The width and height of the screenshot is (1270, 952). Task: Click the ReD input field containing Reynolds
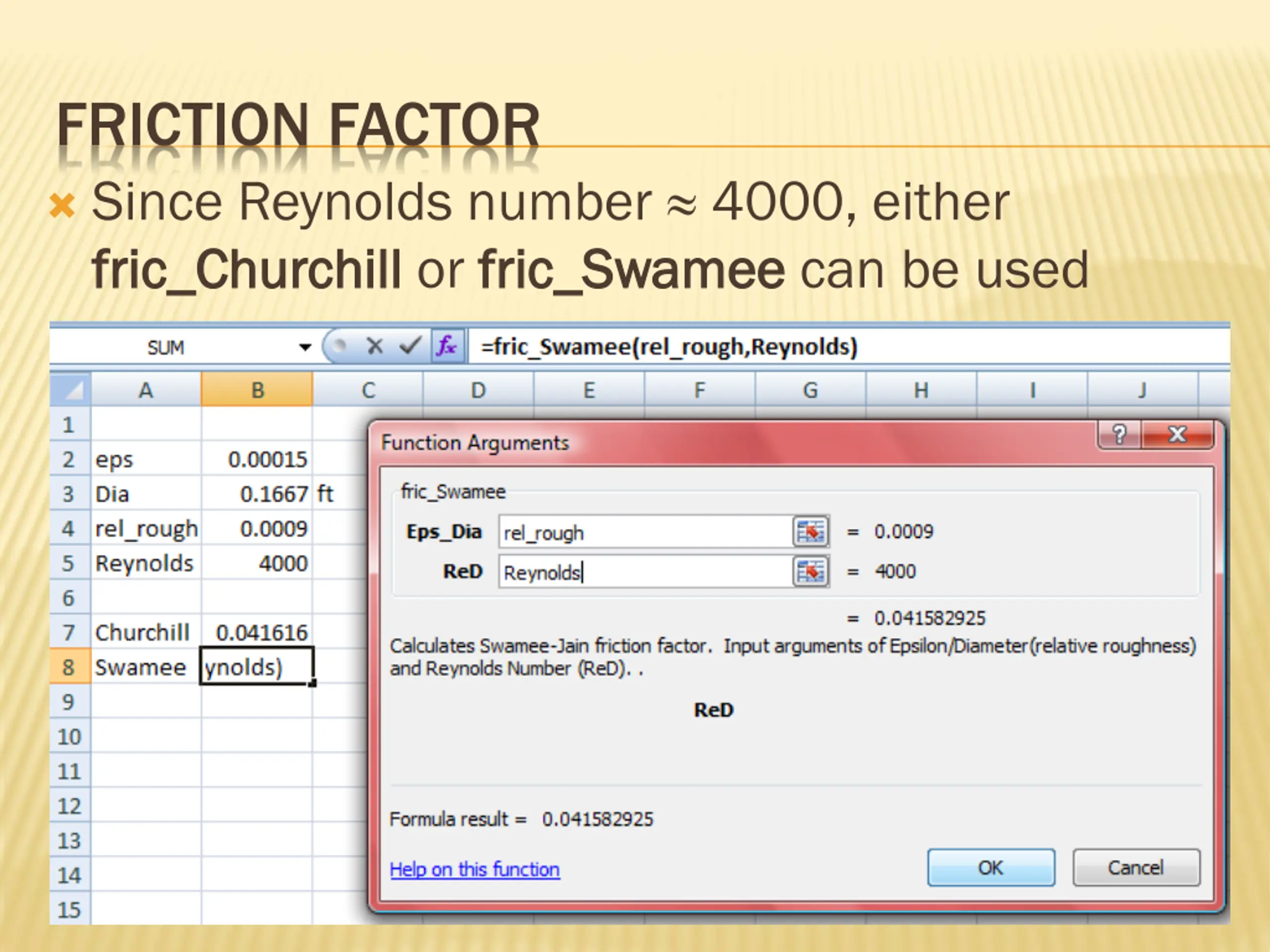point(646,572)
